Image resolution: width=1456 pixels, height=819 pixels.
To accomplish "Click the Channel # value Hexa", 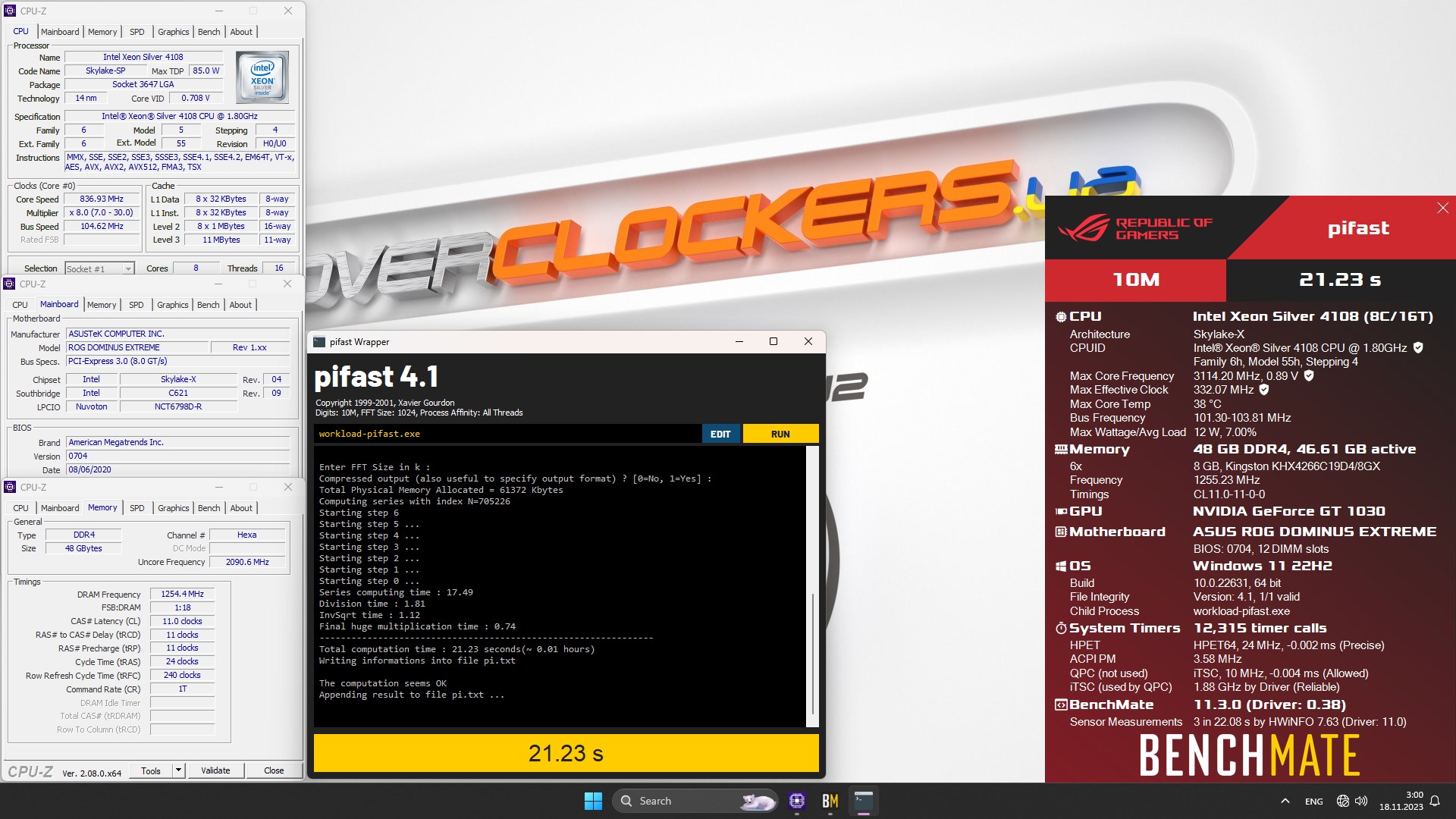I will click(247, 535).
